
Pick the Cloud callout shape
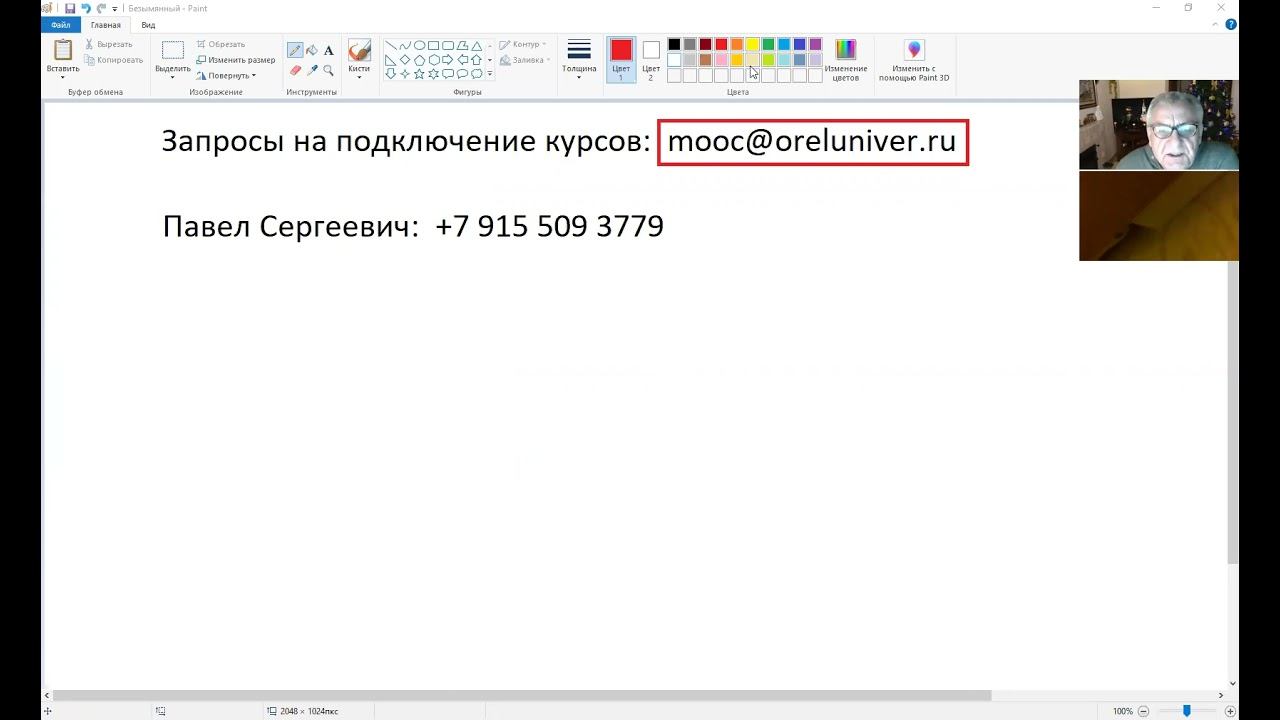[x=477, y=74]
